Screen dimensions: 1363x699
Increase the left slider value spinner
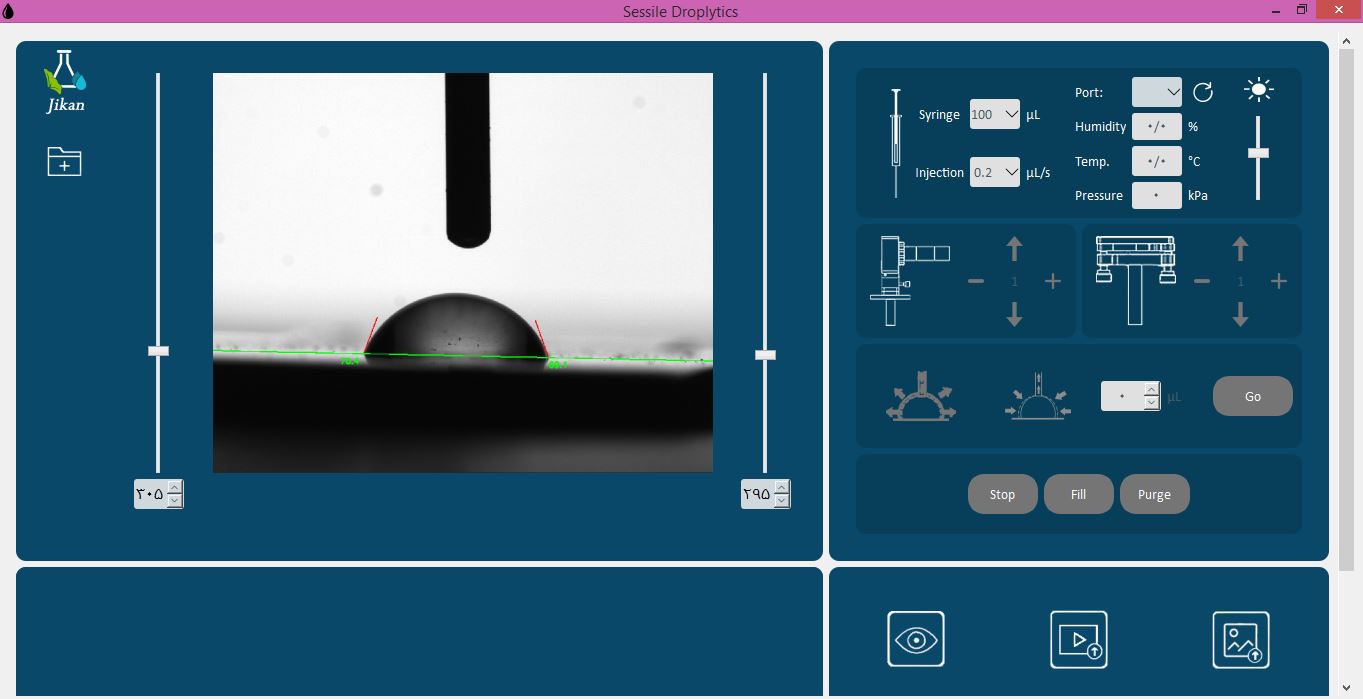pos(175,488)
